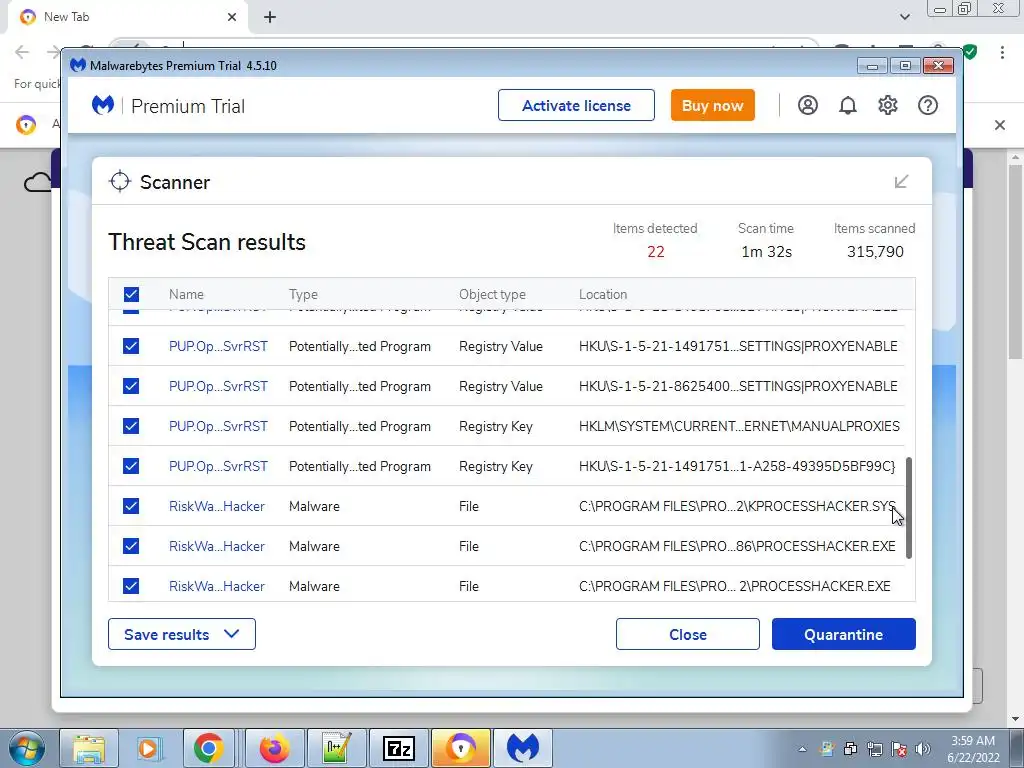1024x768 pixels.
Task: Go back in the browser window
Action: tap(22, 52)
